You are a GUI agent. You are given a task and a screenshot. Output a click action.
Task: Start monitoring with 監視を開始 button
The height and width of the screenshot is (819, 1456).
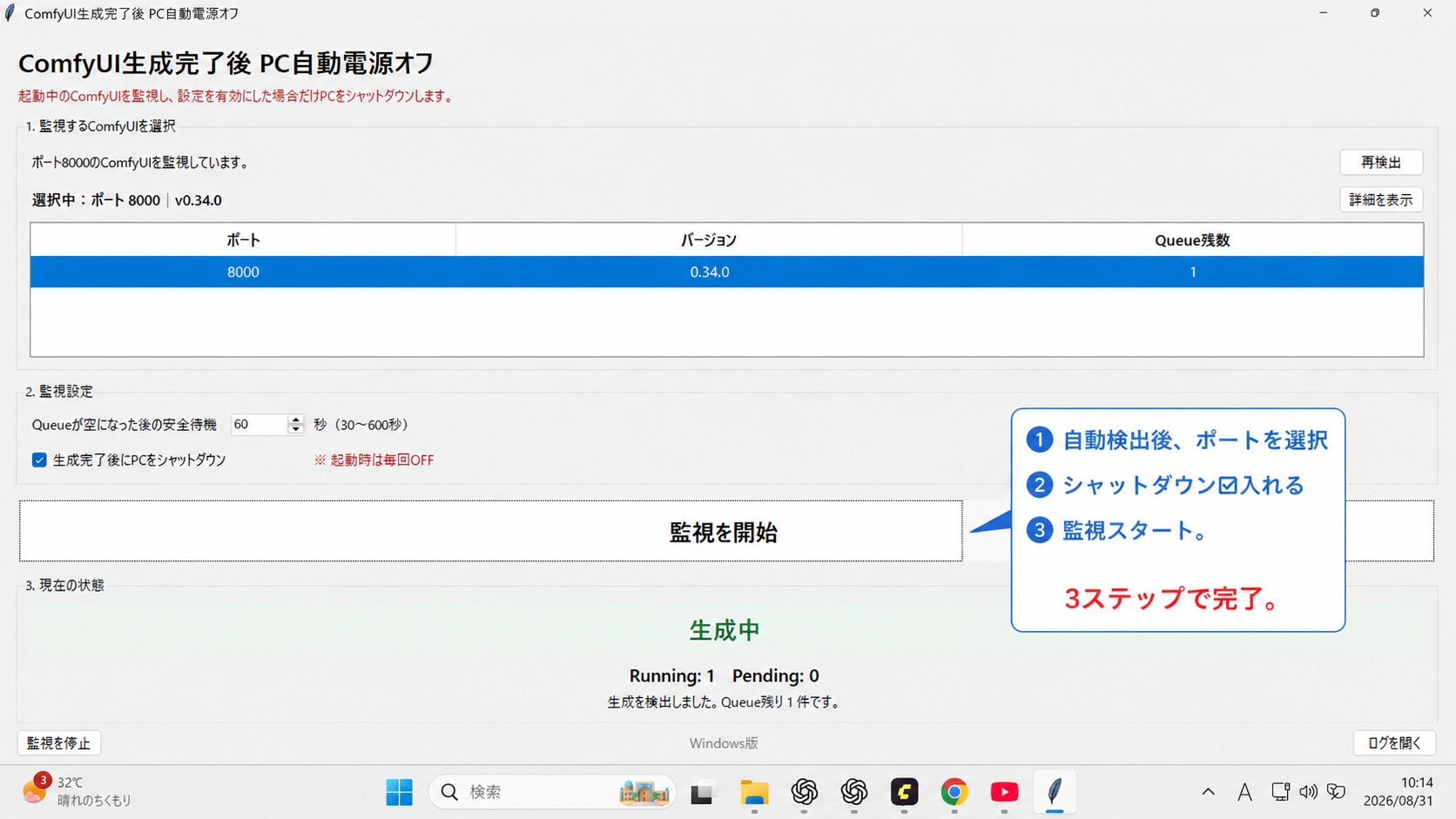pos(726,532)
